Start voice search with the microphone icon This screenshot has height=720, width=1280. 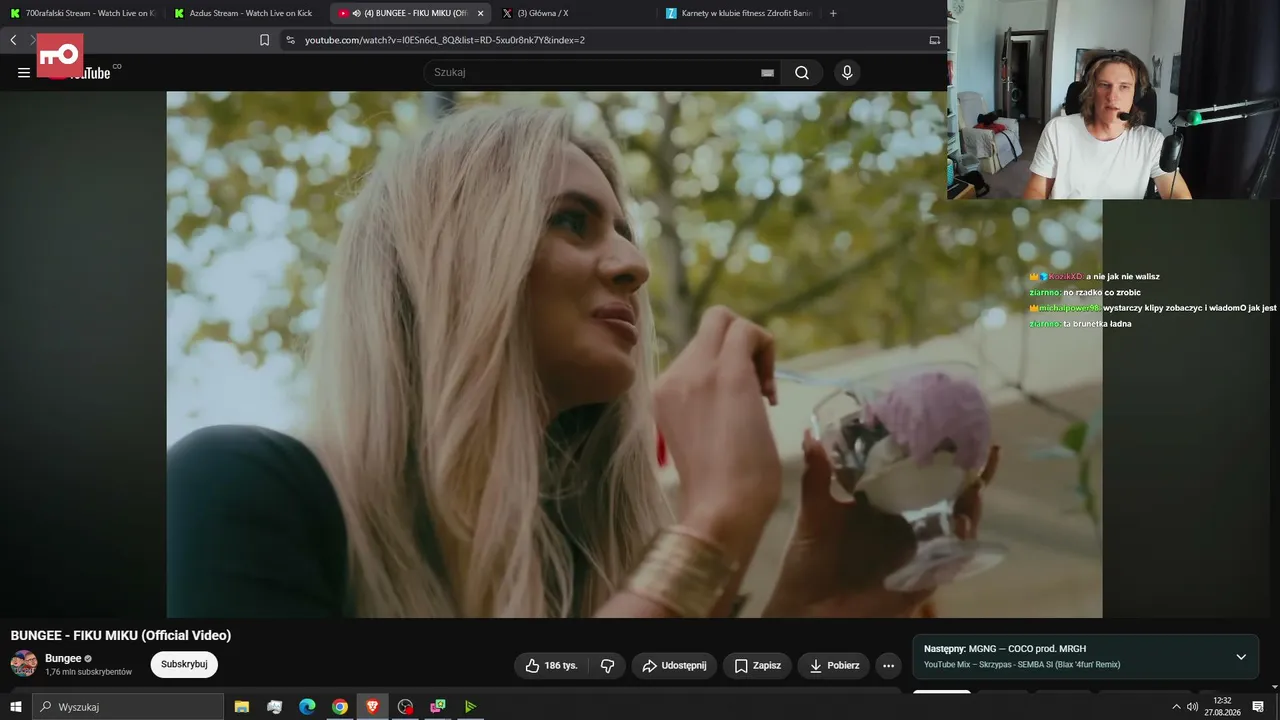coord(847,72)
